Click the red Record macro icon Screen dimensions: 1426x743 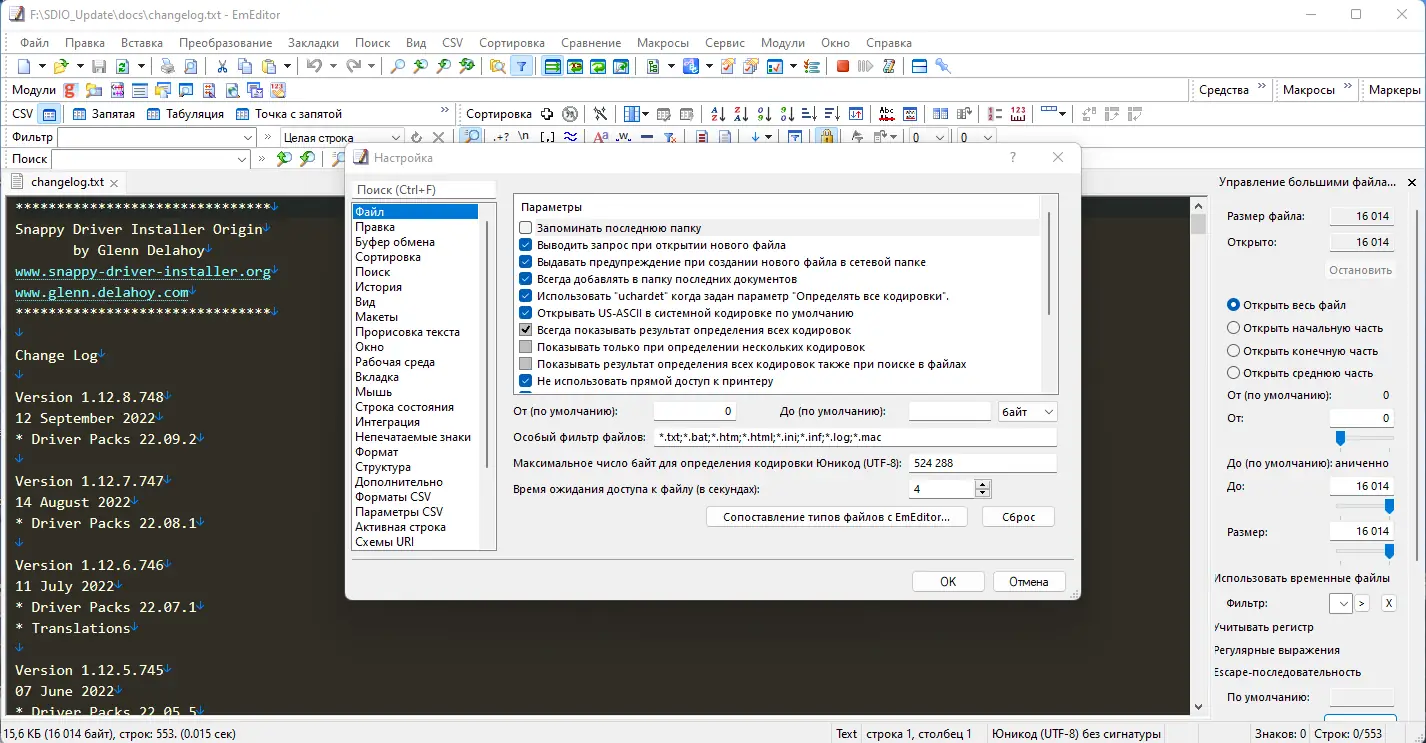tap(843, 66)
